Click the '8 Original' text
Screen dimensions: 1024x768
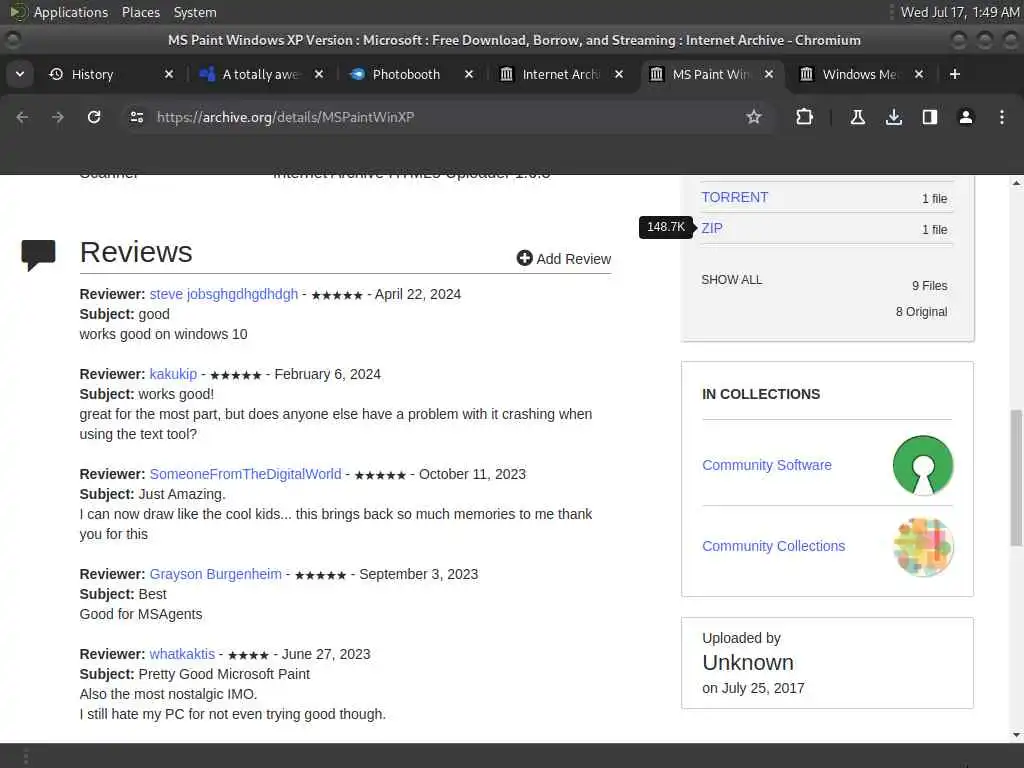click(x=921, y=312)
